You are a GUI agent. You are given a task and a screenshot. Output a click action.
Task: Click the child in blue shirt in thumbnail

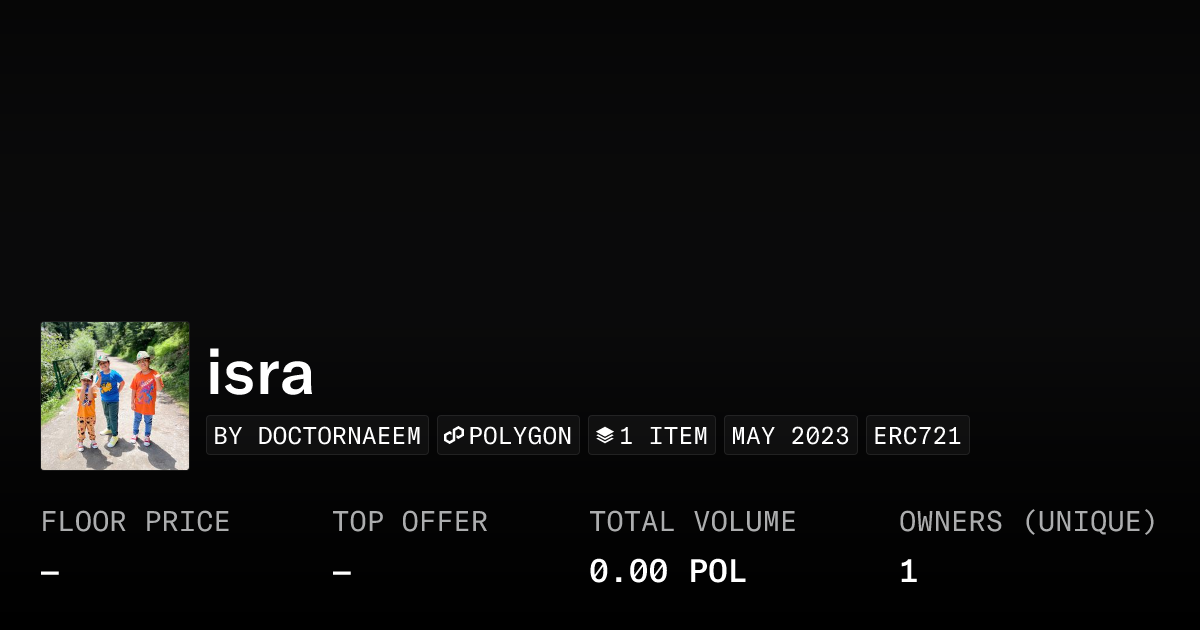pyautogui.click(x=109, y=397)
